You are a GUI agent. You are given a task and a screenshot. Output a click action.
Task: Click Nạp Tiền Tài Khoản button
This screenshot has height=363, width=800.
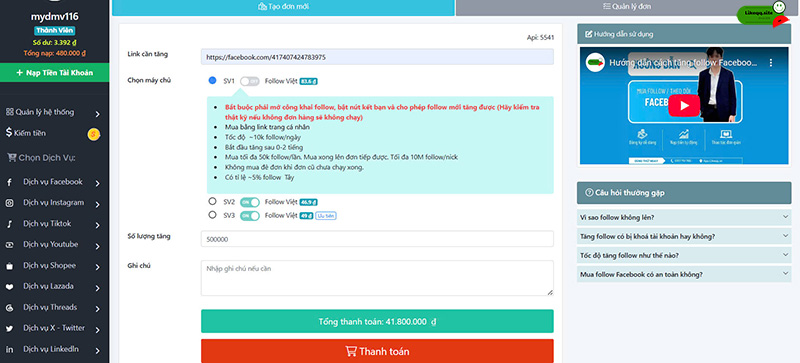click(55, 72)
